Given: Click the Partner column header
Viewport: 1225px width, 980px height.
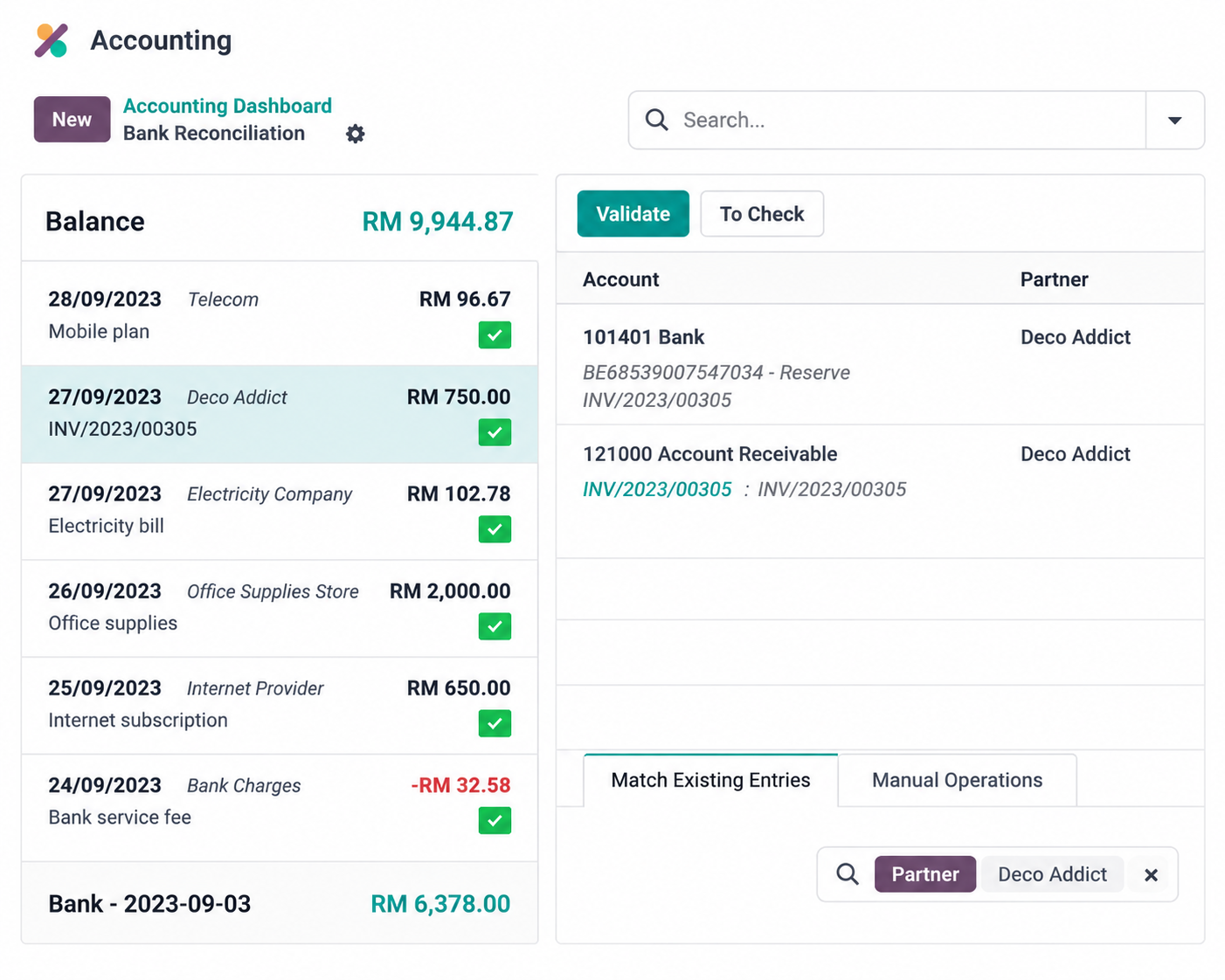Looking at the screenshot, I should (1054, 280).
